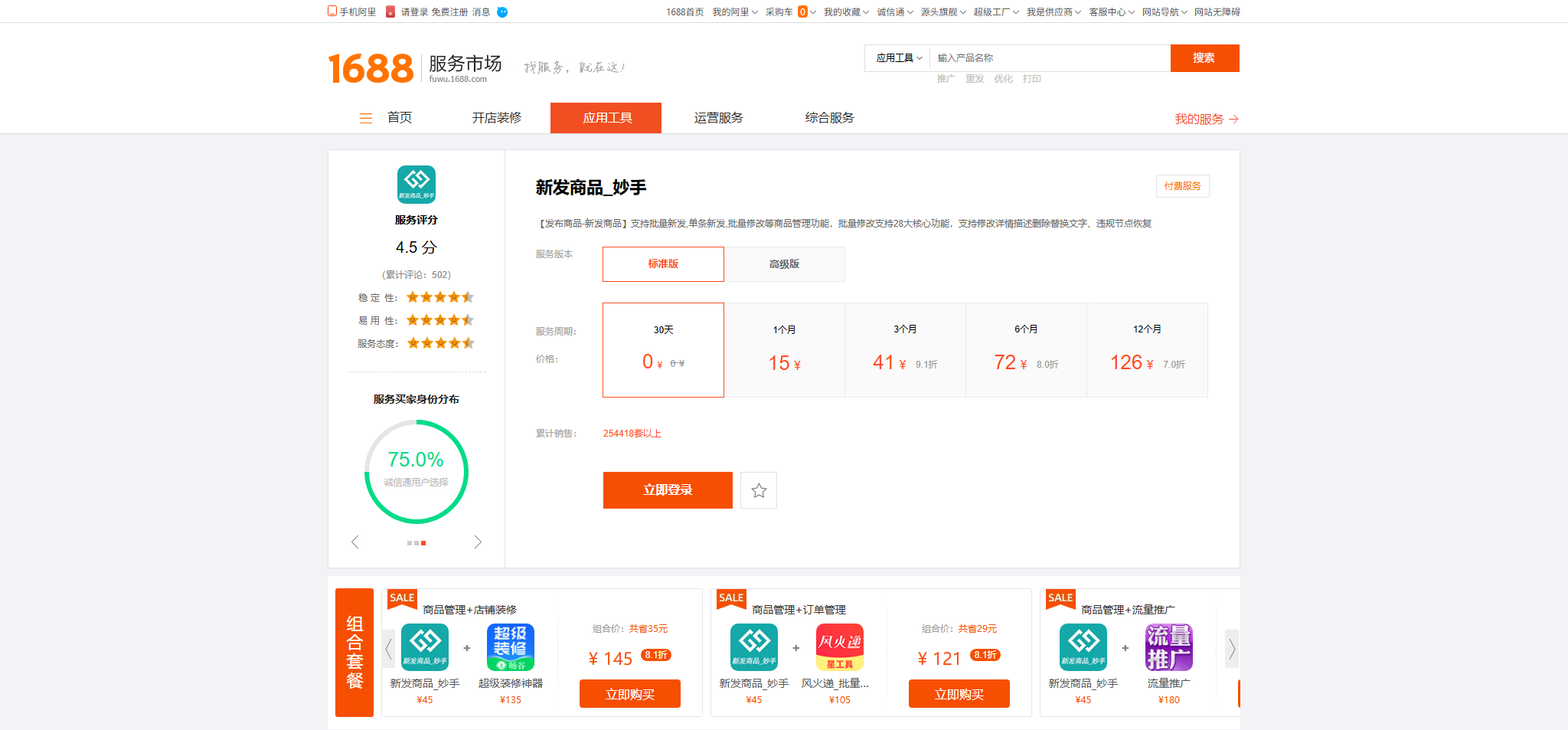Click the blue chat icon beside 消息
This screenshot has width=1568, height=730.
(x=502, y=11)
